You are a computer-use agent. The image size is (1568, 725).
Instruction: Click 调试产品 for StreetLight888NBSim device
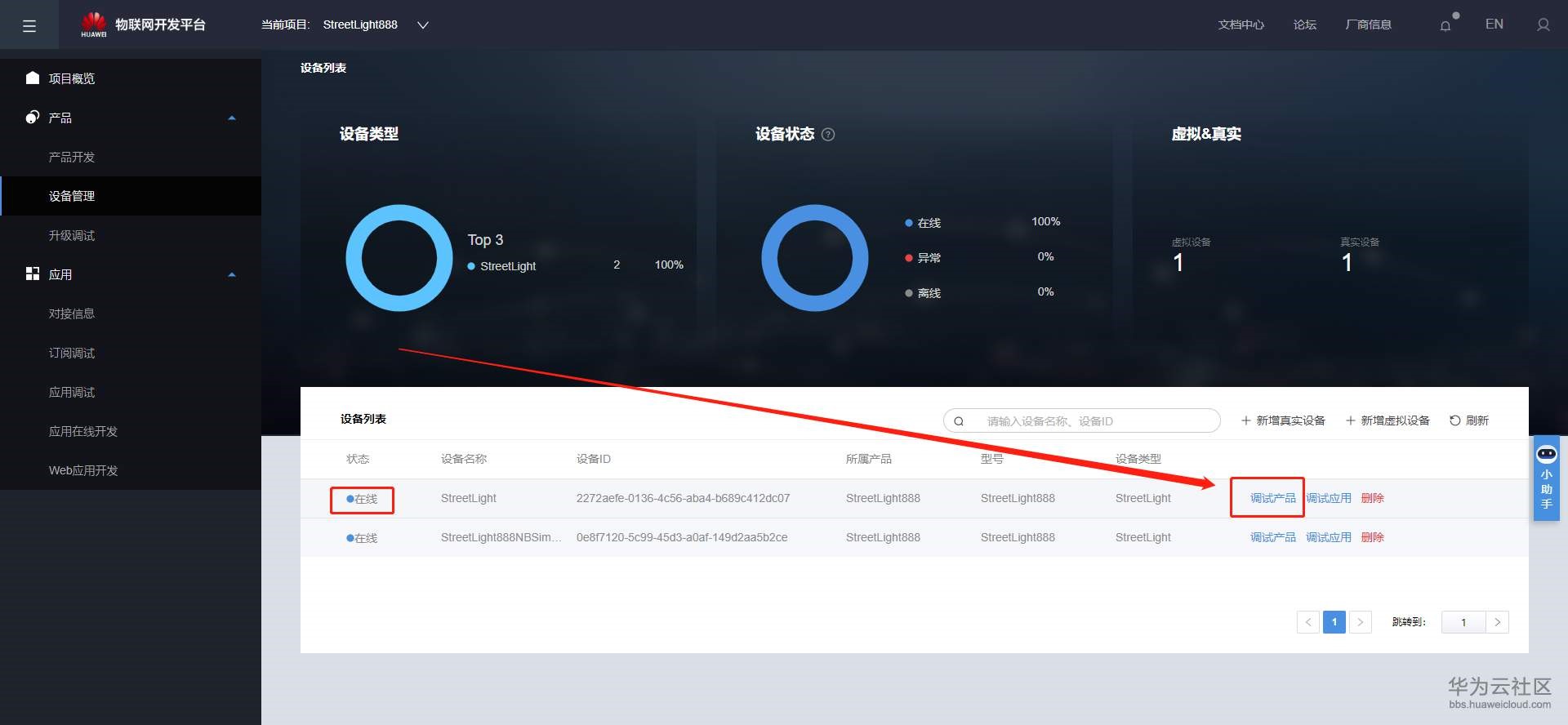[1273, 537]
